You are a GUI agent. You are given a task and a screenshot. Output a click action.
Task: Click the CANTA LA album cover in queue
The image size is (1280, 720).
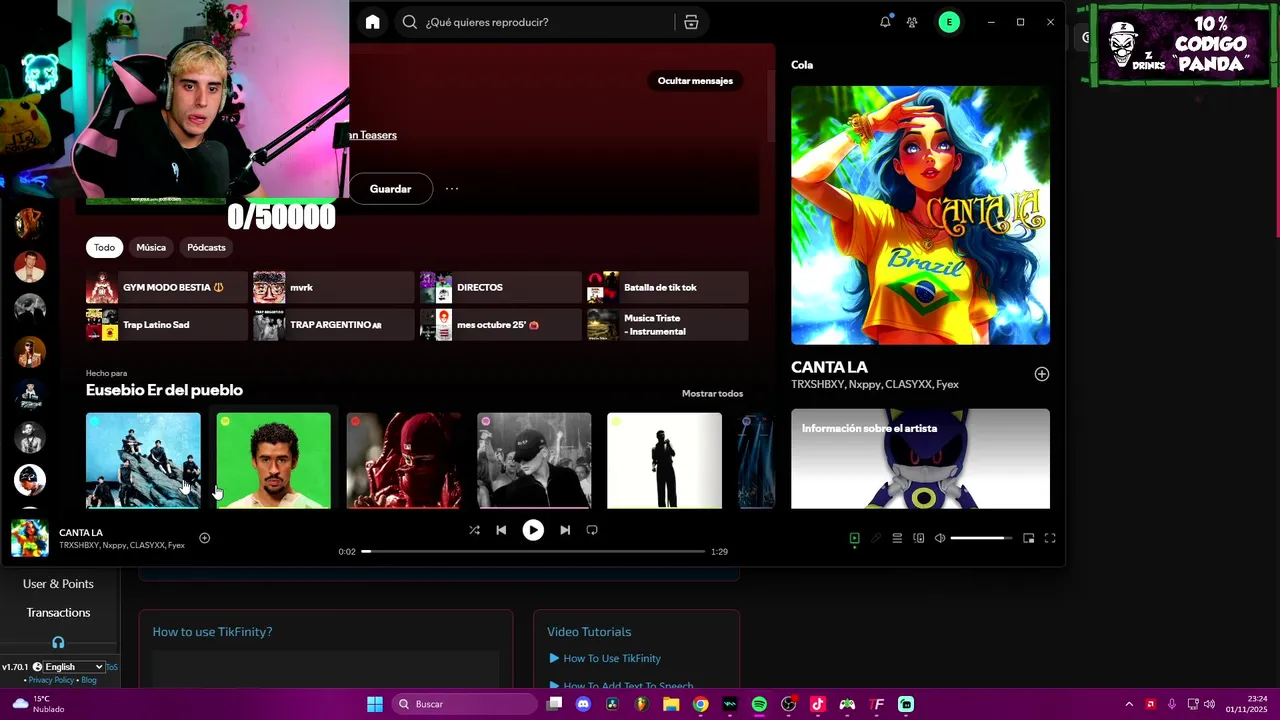point(920,215)
